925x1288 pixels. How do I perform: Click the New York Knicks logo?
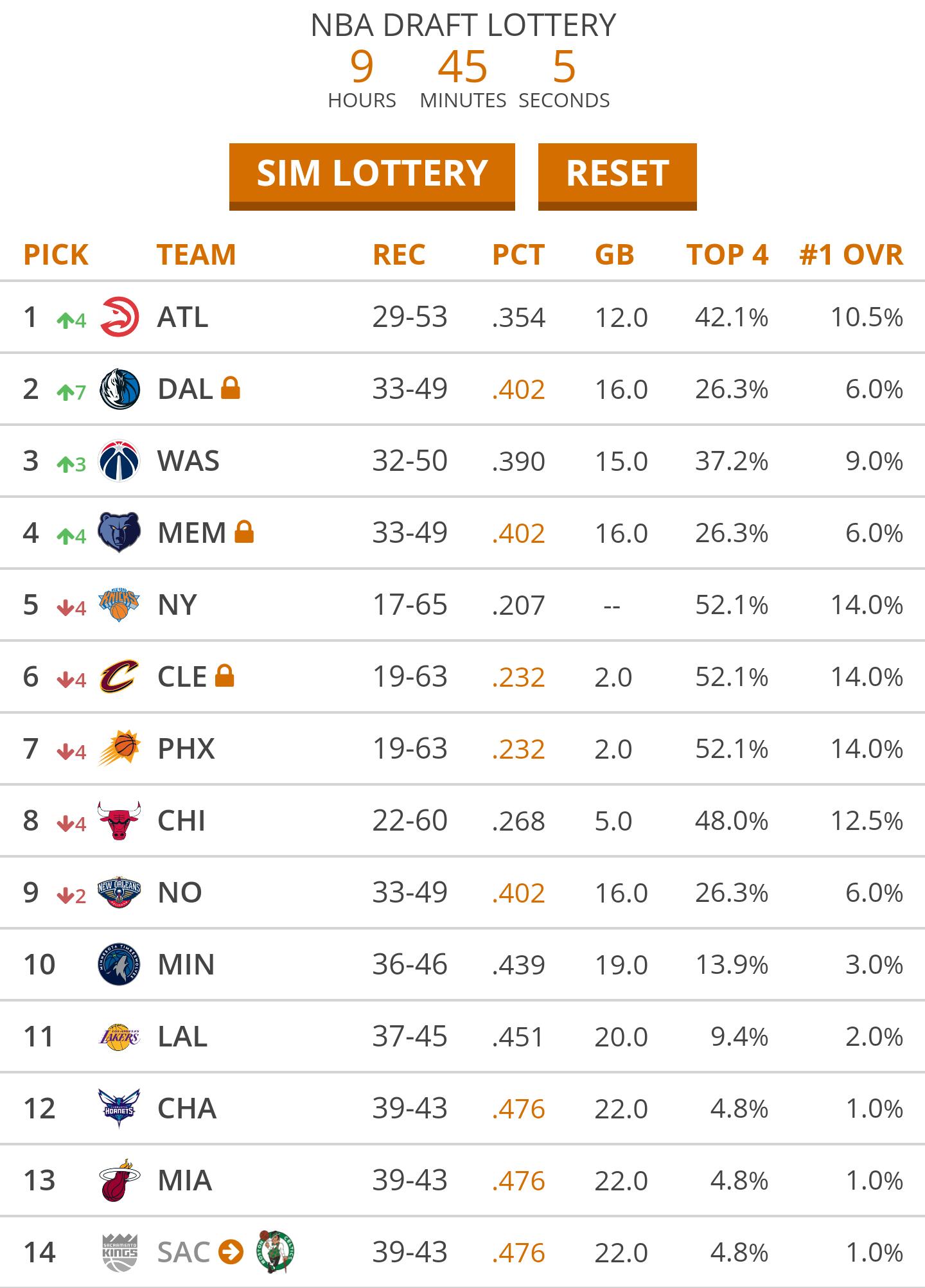119,604
